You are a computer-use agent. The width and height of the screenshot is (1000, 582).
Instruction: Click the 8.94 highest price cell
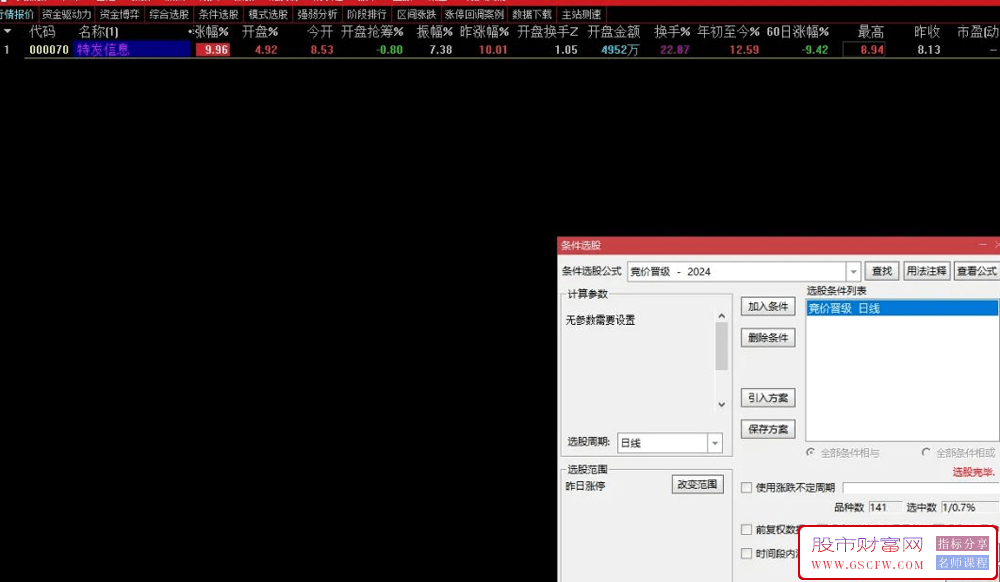(x=864, y=50)
